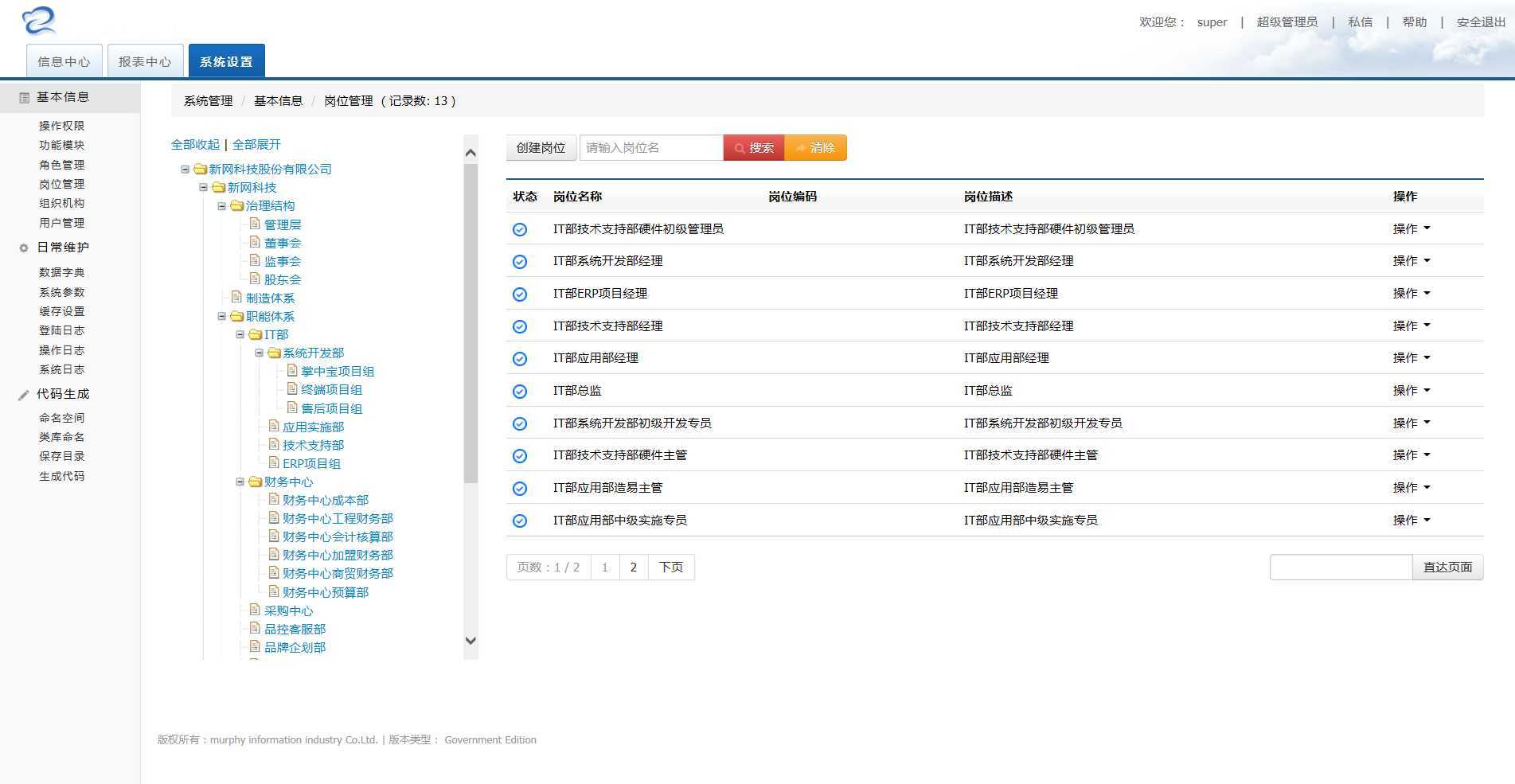Go to page 2 in pagination
This screenshot has width=1515, height=784.
634,568
